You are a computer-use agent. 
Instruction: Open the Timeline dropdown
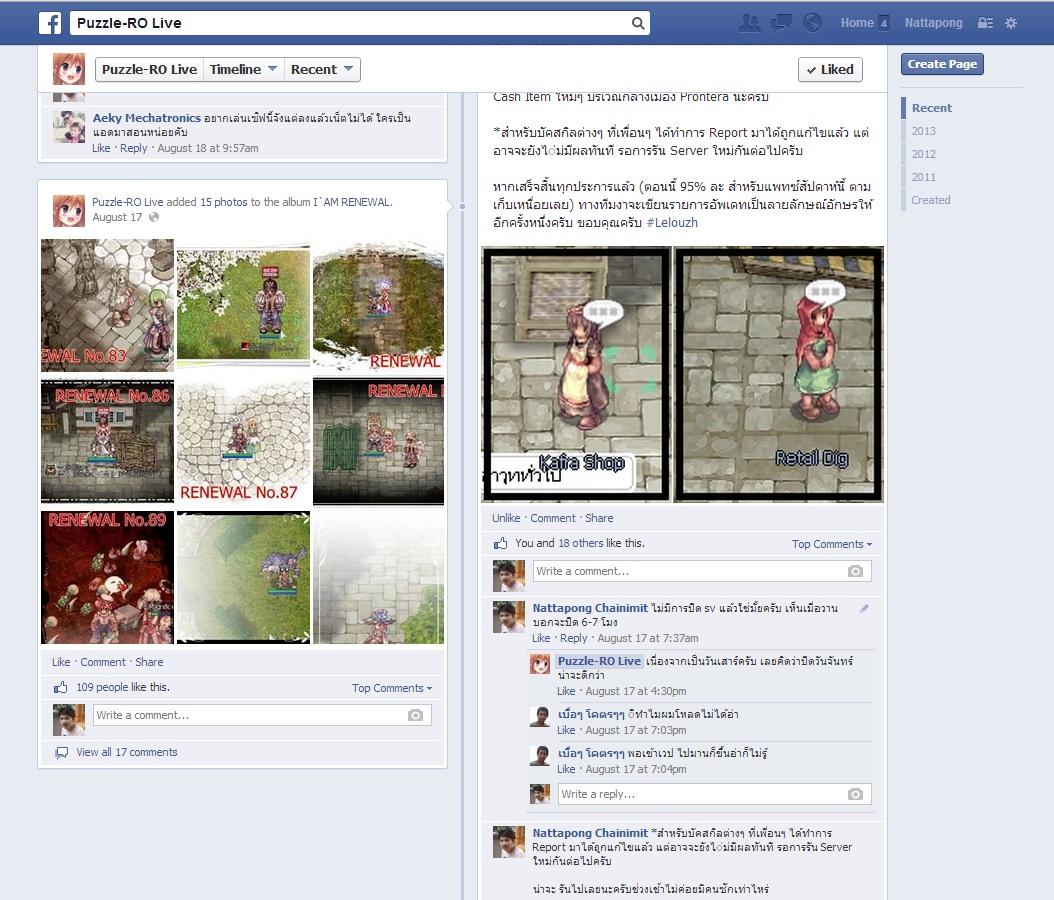click(243, 69)
